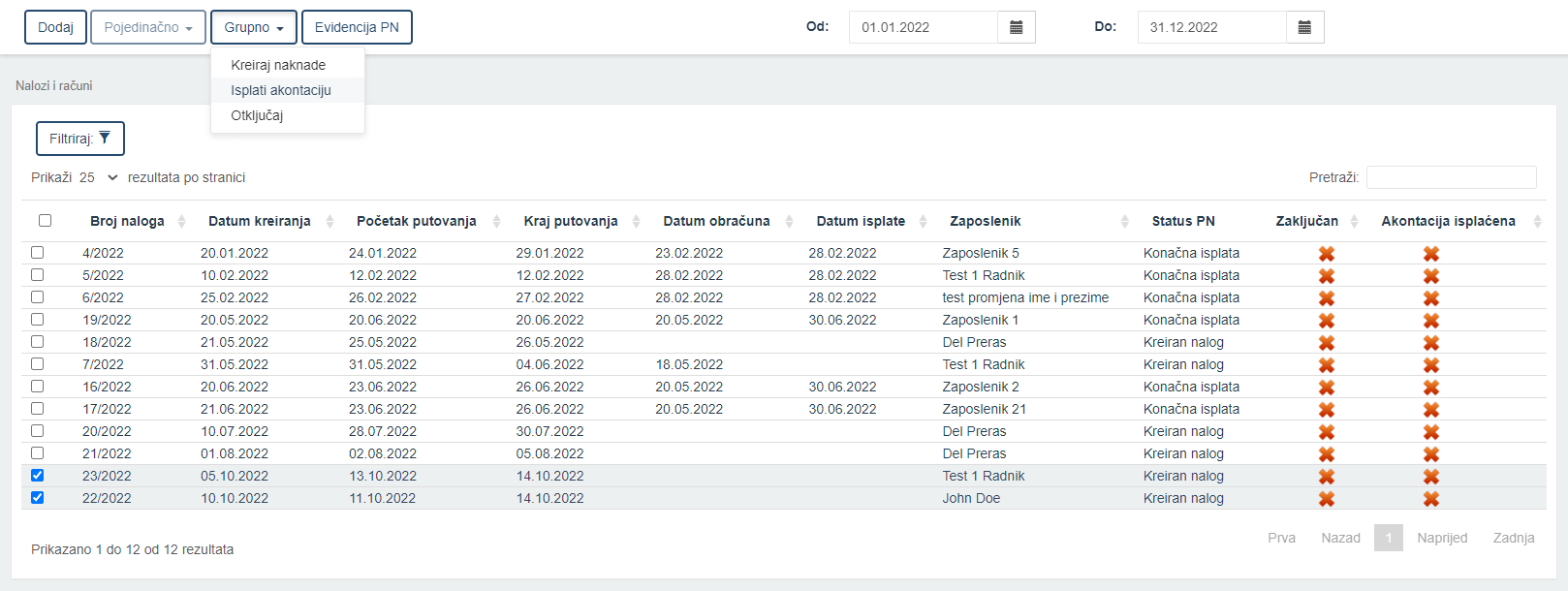Sort table by Zaposlenik column arrows
1568x591 pixels.
[1124, 222]
